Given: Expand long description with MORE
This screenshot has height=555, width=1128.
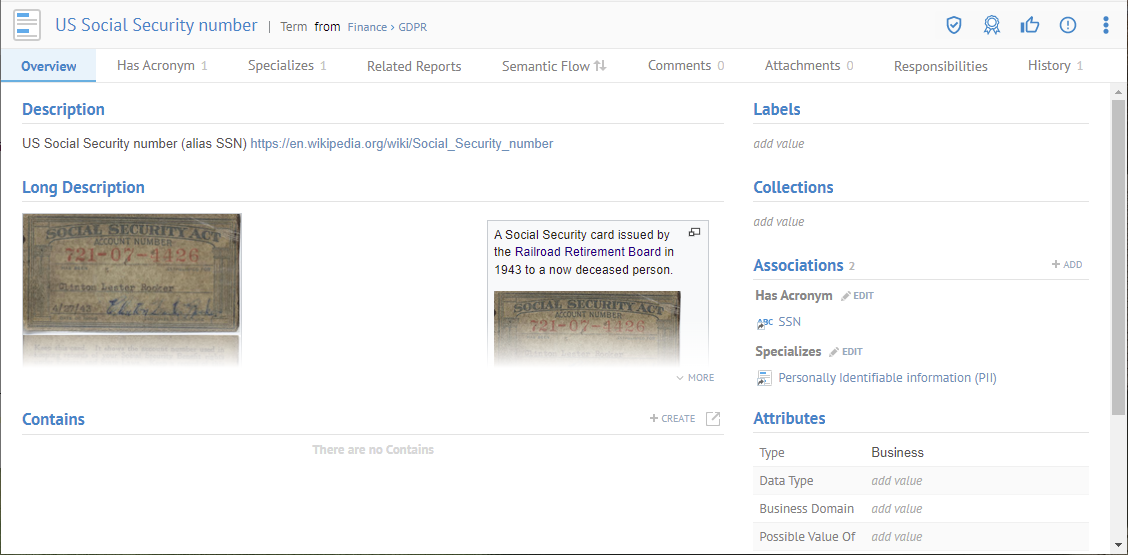Looking at the screenshot, I should [695, 378].
